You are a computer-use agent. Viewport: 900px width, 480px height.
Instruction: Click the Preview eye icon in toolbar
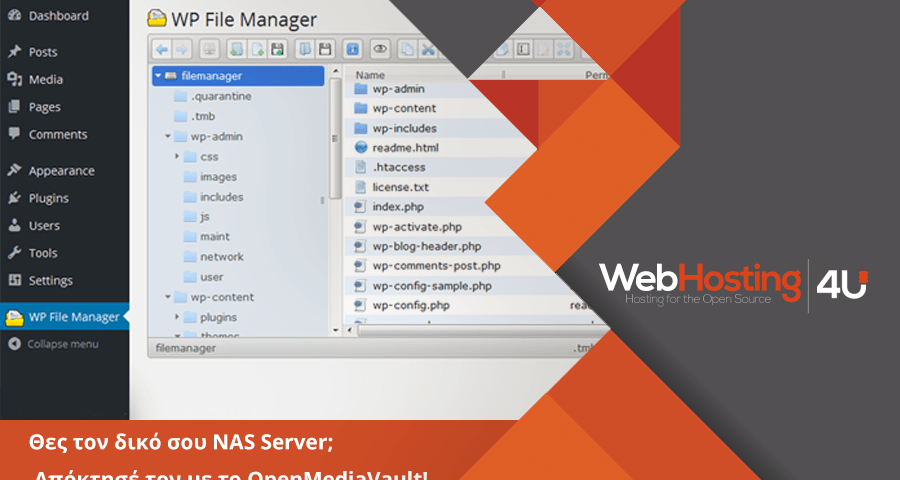[x=380, y=48]
